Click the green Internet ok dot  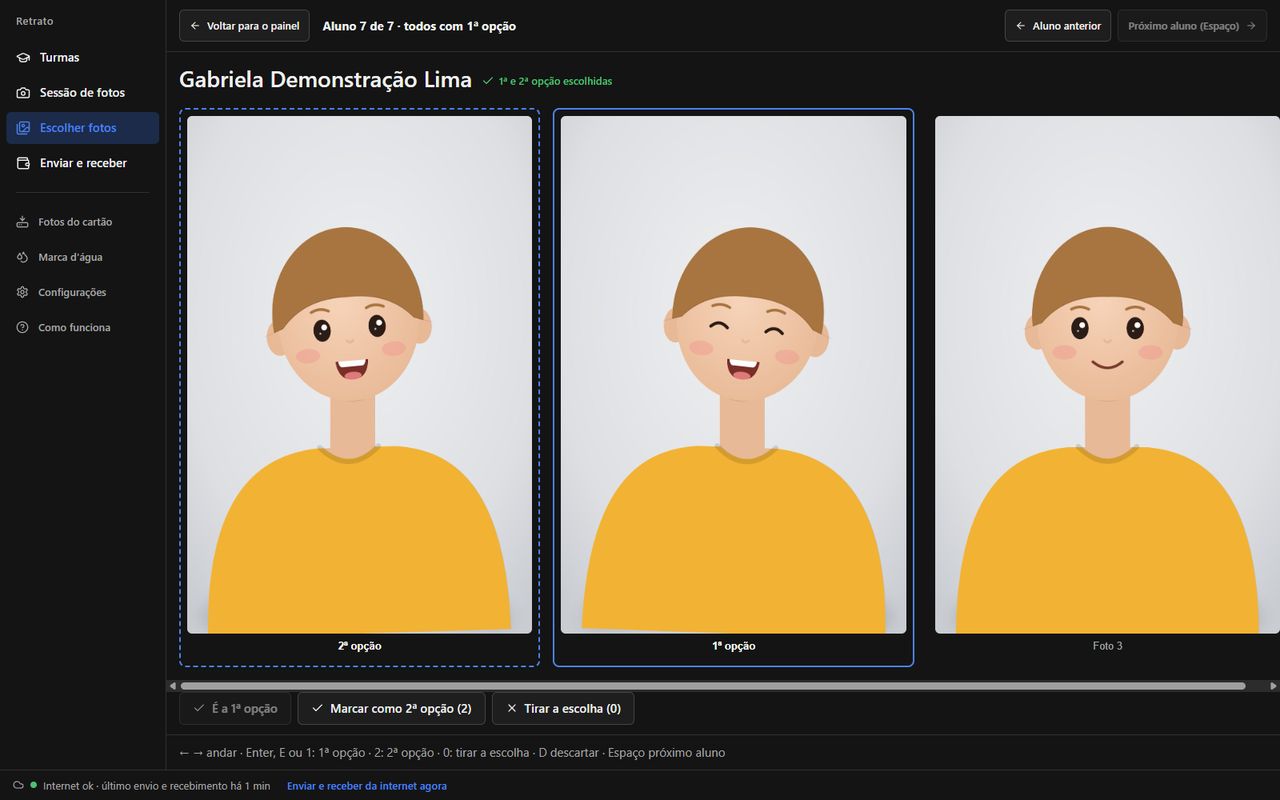coord(33,786)
